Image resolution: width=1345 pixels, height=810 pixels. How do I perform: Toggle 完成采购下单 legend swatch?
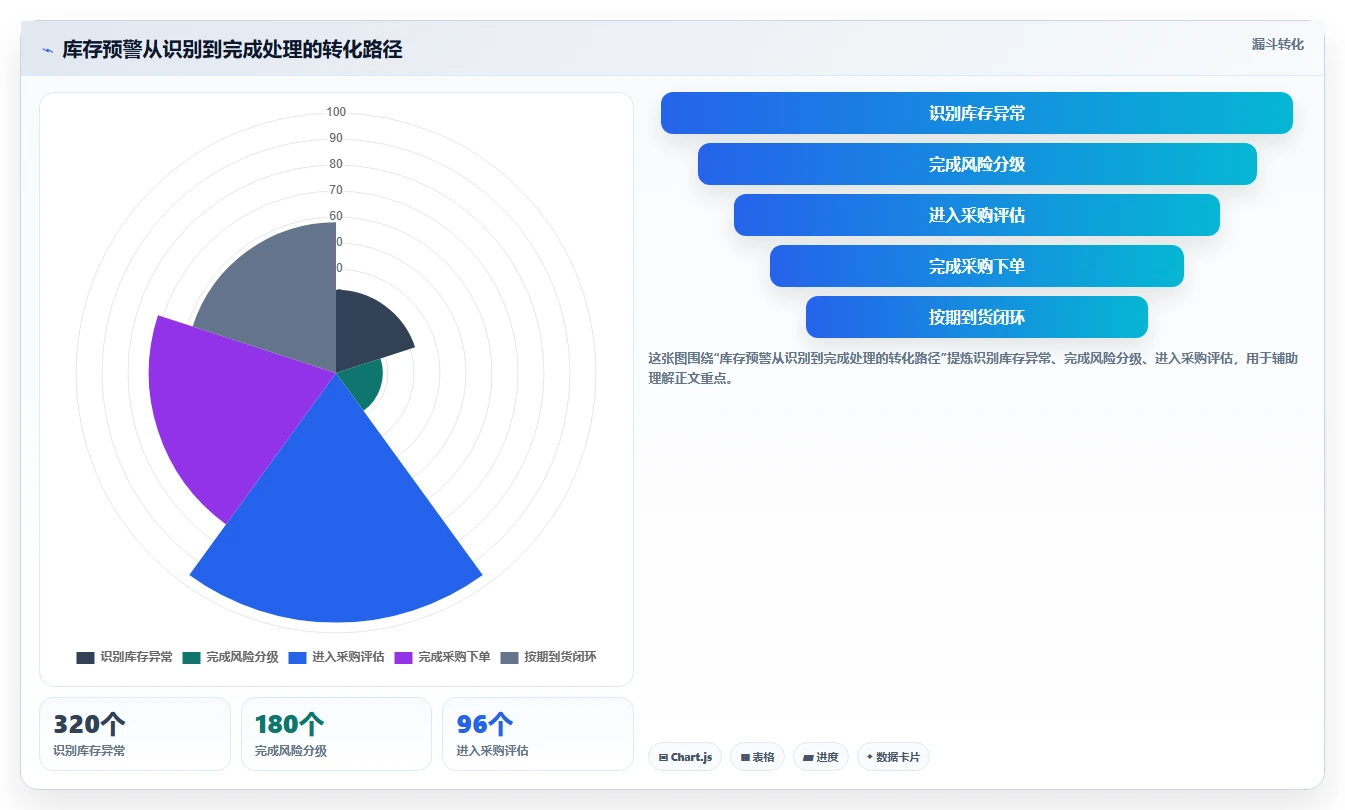(403, 657)
